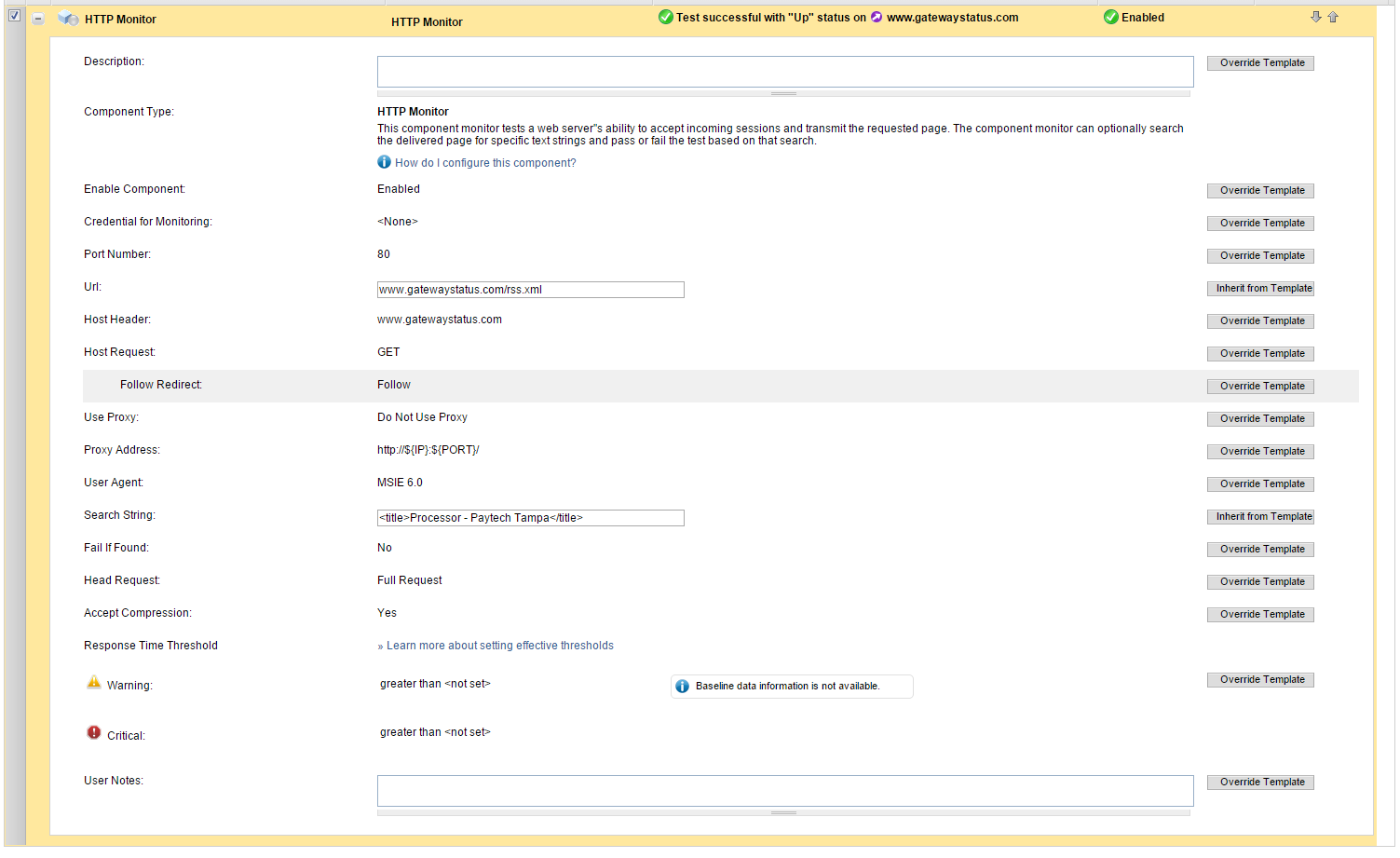Click the 'Do Not Use Proxy' value

422,417
